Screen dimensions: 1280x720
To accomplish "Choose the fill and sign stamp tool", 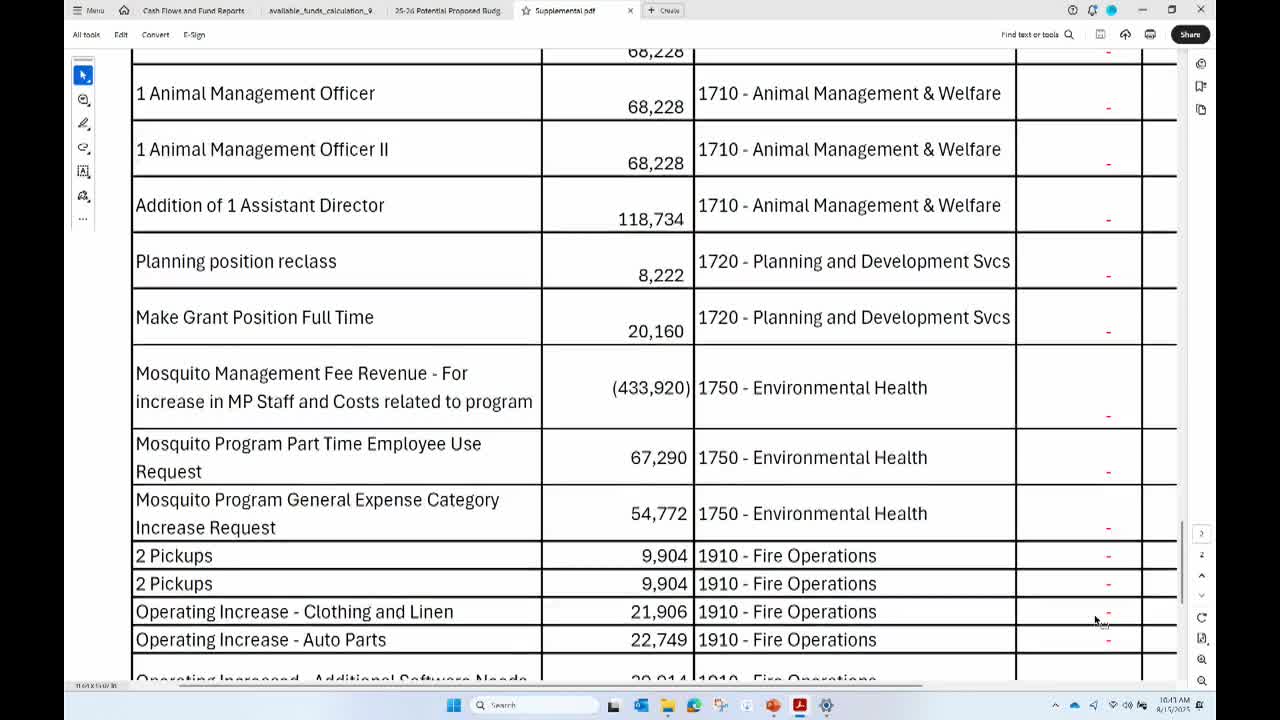I will click(83, 196).
